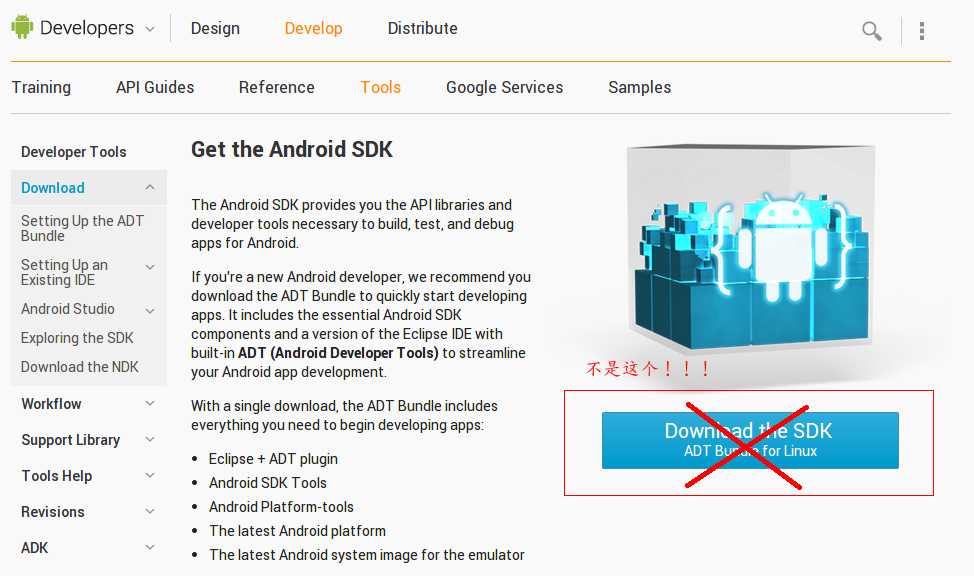Open the API Guides tab
This screenshot has height=576, width=974.
pos(155,88)
